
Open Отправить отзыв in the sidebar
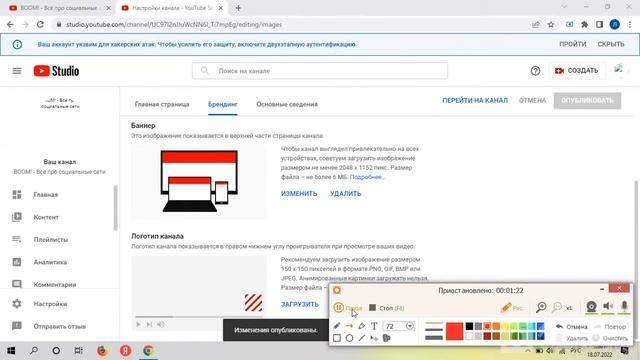pyautogui.click(x=60, y=327)
